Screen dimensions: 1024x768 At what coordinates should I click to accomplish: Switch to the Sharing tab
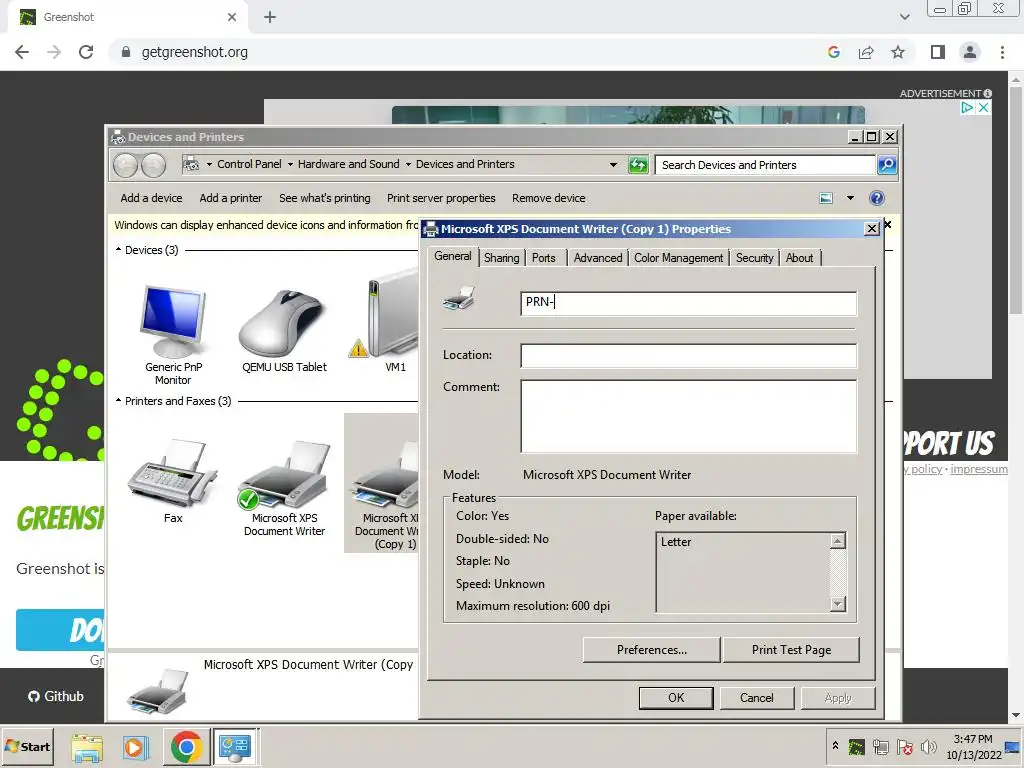point(502,258)
